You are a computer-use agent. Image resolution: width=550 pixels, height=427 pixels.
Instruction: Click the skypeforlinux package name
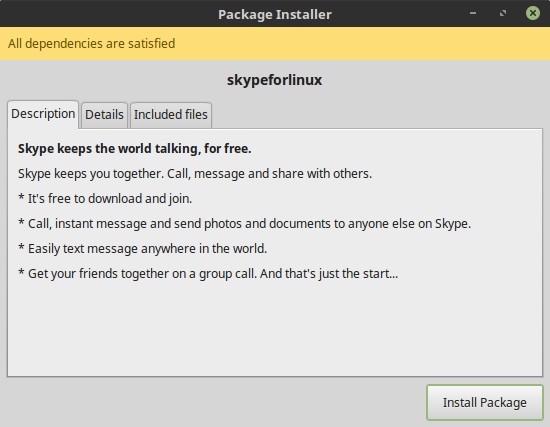[274, 80]
